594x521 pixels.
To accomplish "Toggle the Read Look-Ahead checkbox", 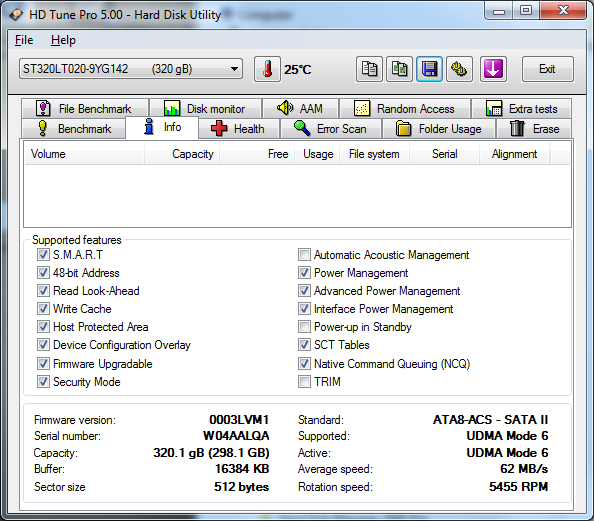I will pyautogui.click(x=43, y=291).
